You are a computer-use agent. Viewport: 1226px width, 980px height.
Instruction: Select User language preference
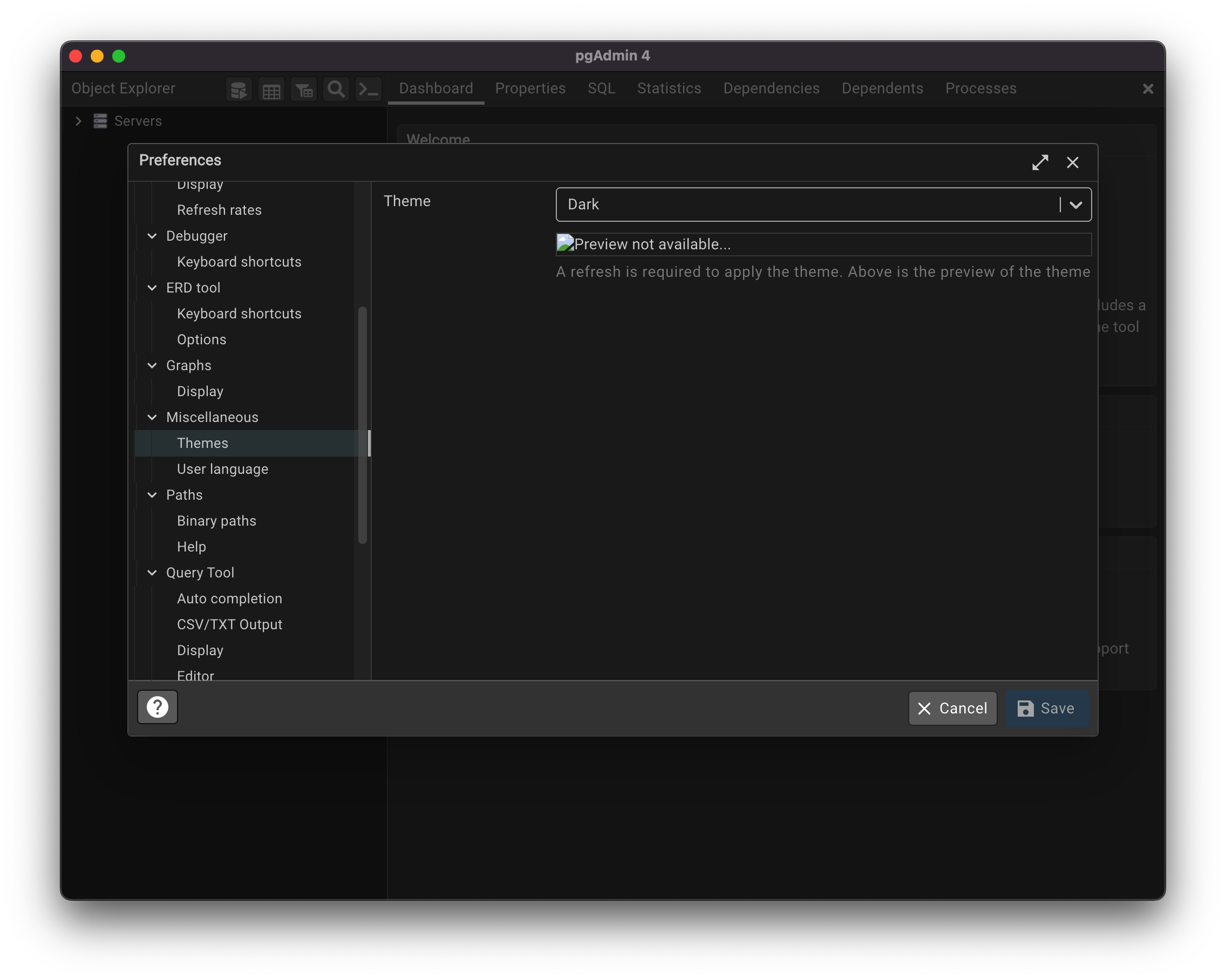click(x=222, y=468)
